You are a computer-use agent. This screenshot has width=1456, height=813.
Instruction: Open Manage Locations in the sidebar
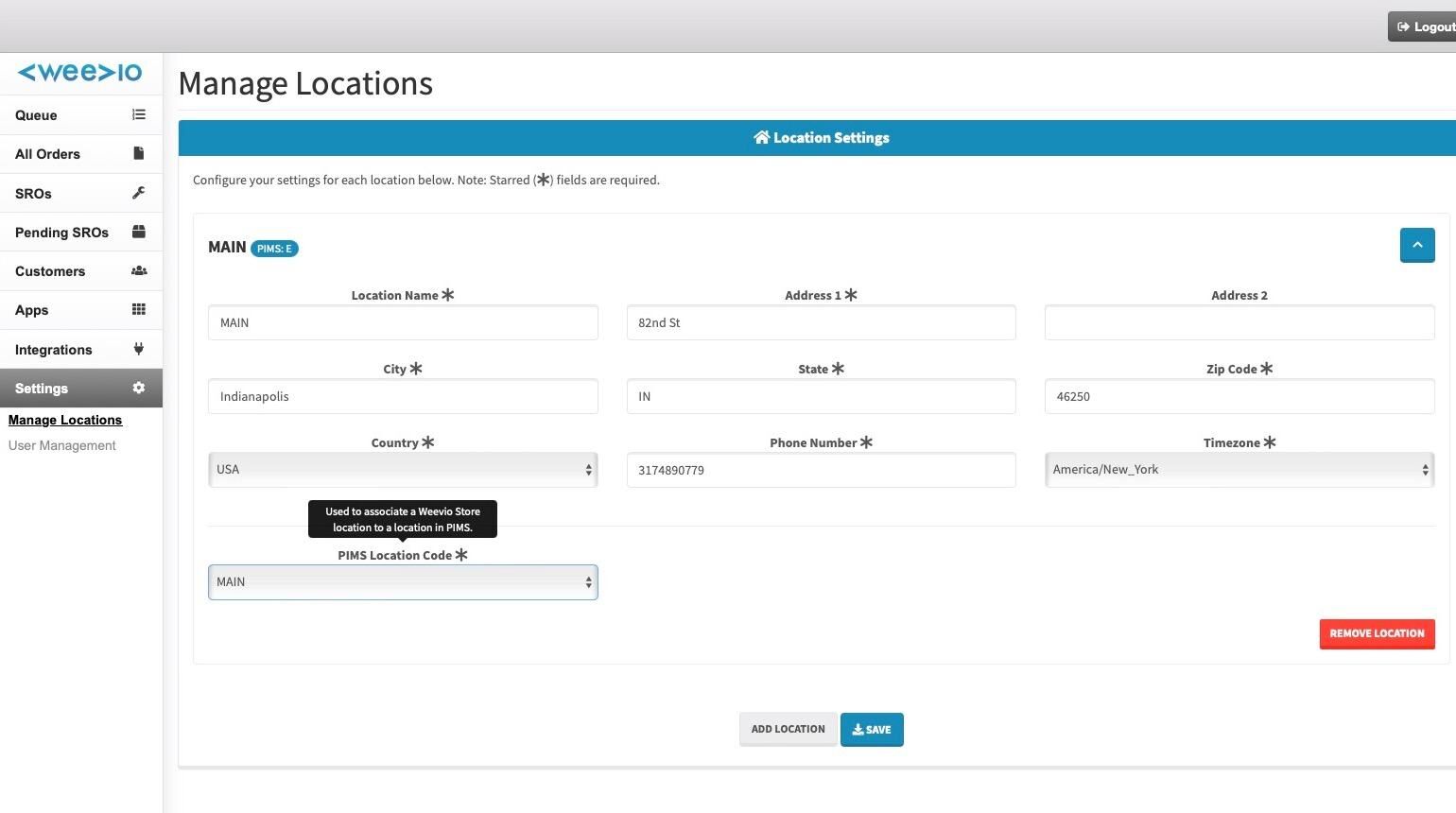pyautogui.click(x=65, y=420)
